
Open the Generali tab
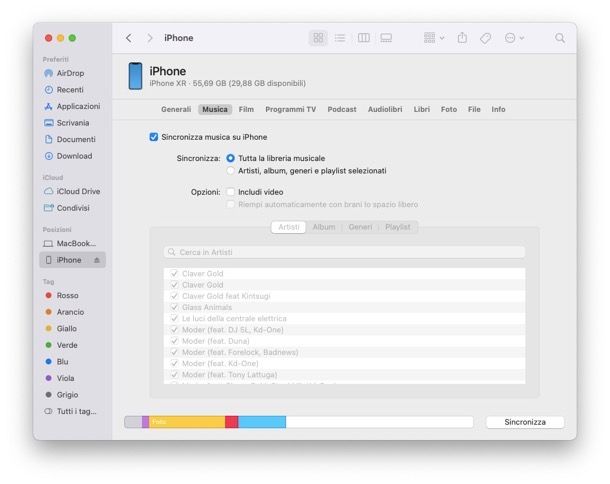176,109
